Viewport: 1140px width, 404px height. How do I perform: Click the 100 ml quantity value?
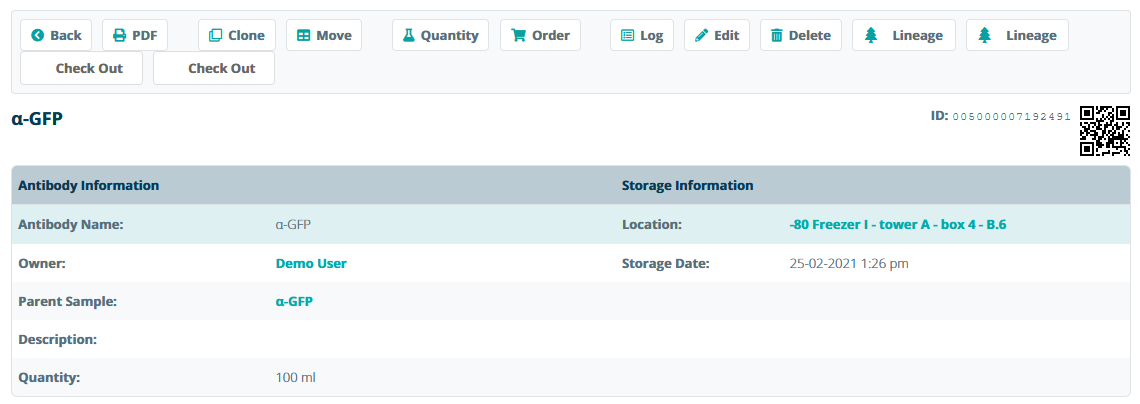pos(295,378)
